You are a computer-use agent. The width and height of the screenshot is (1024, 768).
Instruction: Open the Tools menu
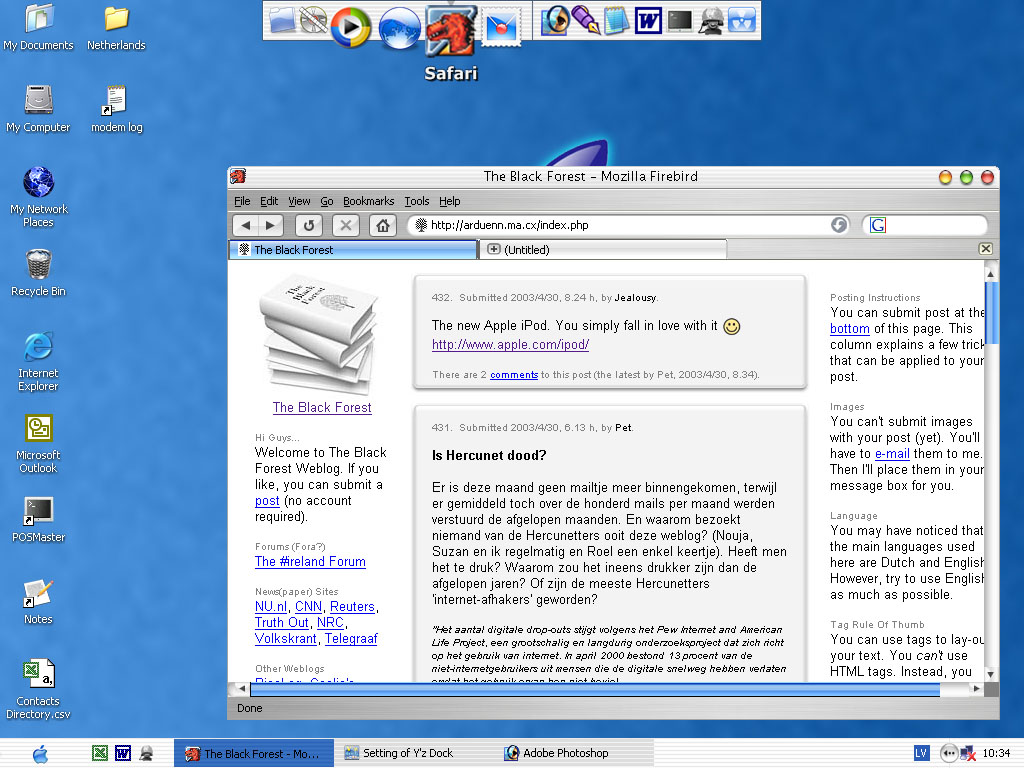(417, 201)
